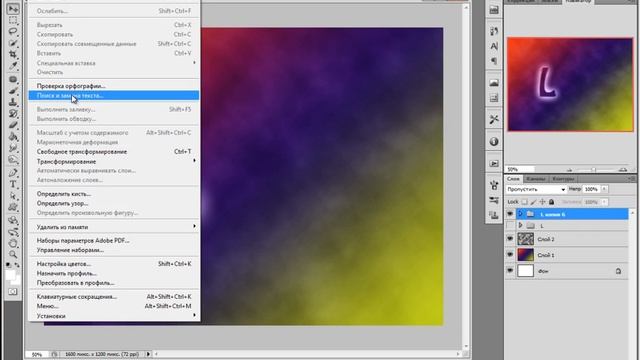The image size is (640, 360).
Task: Expand the 'L' group triangle
Action: tap(520, 226)
